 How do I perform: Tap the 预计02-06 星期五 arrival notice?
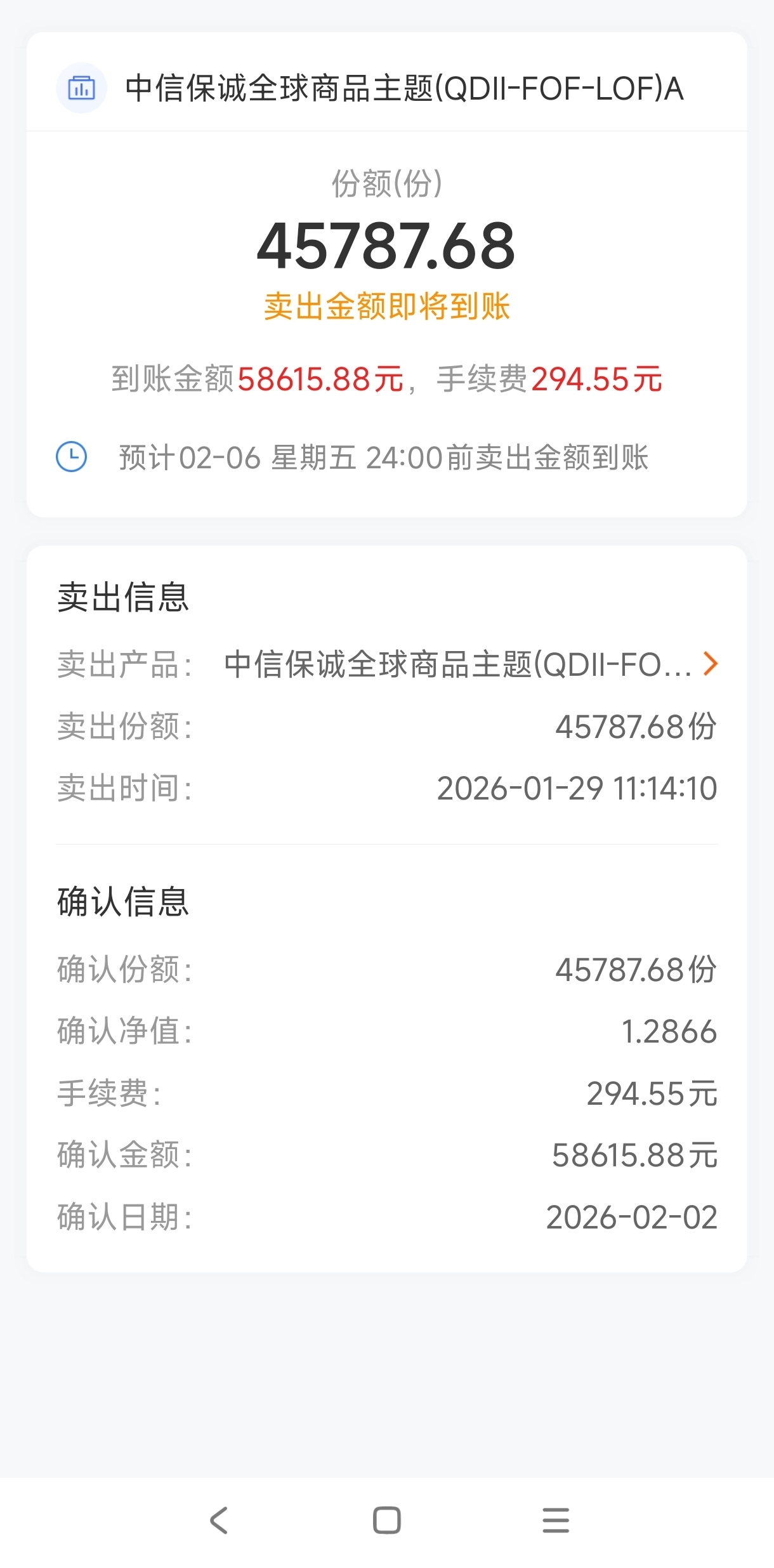[x=383, y=458]
